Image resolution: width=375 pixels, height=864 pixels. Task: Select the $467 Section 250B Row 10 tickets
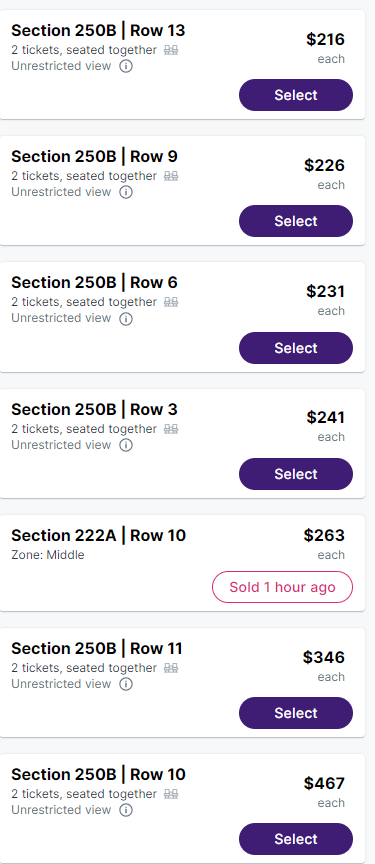pos(296,839)
